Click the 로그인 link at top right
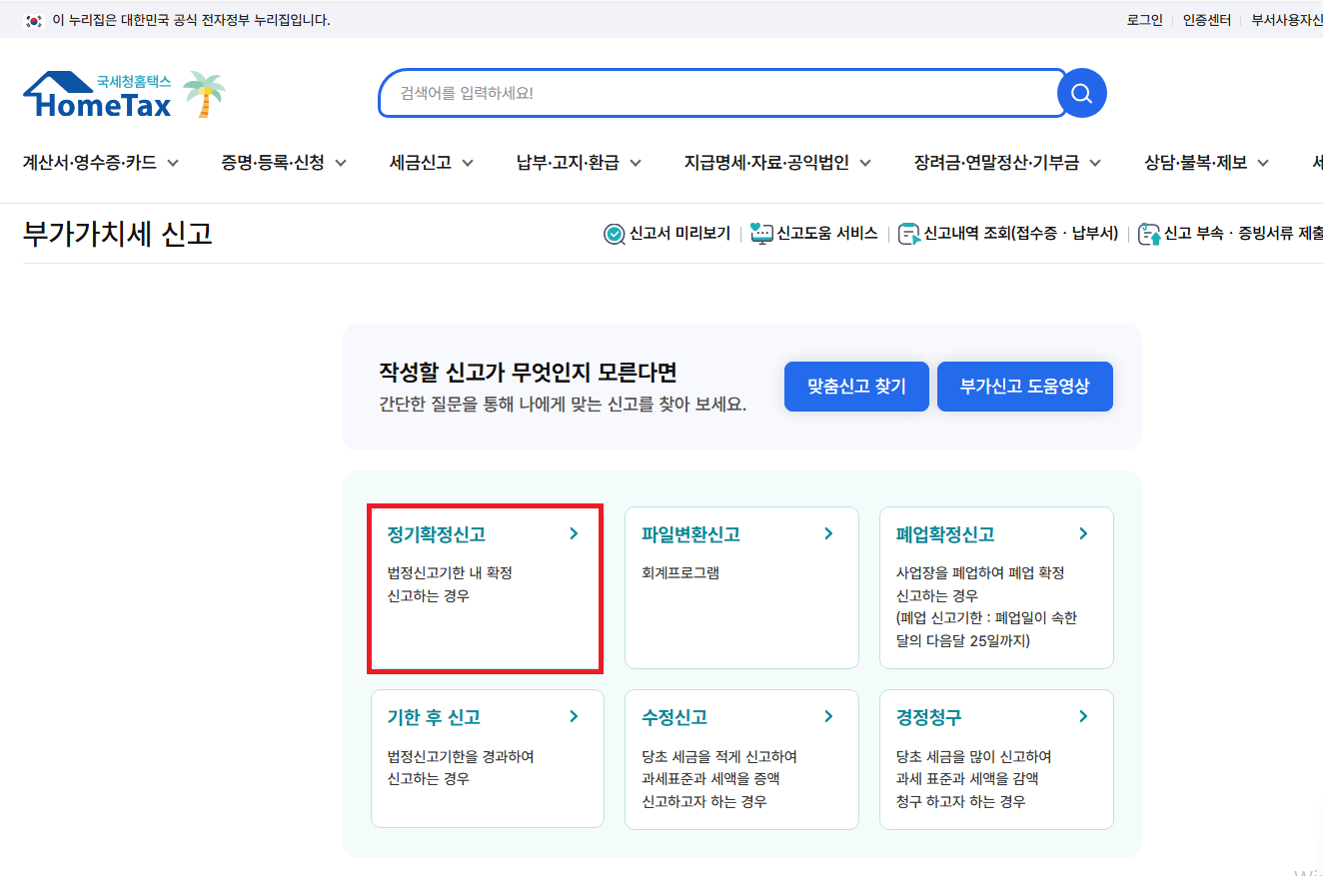 (1147, 19)
